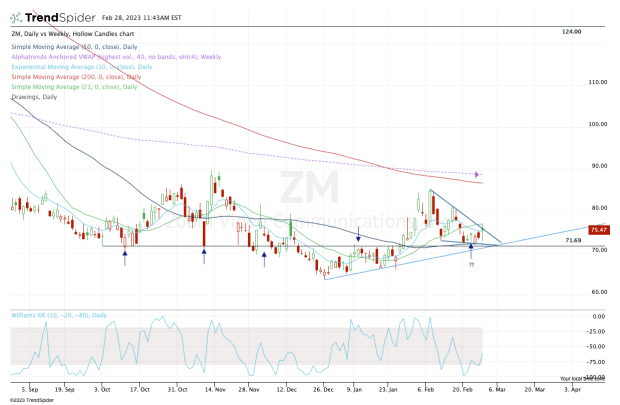The width and height of the screenshot is (620, 405).
Task: Click the 31. Oct date label
Action: pos(177,390)
